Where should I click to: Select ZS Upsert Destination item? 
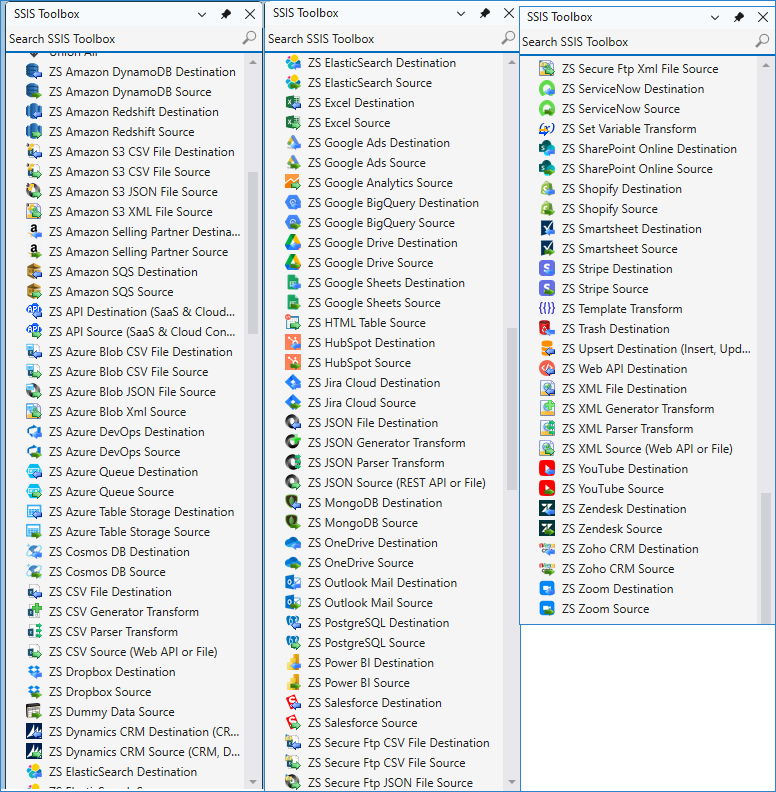pyautogui.click(x=655, y=349)
